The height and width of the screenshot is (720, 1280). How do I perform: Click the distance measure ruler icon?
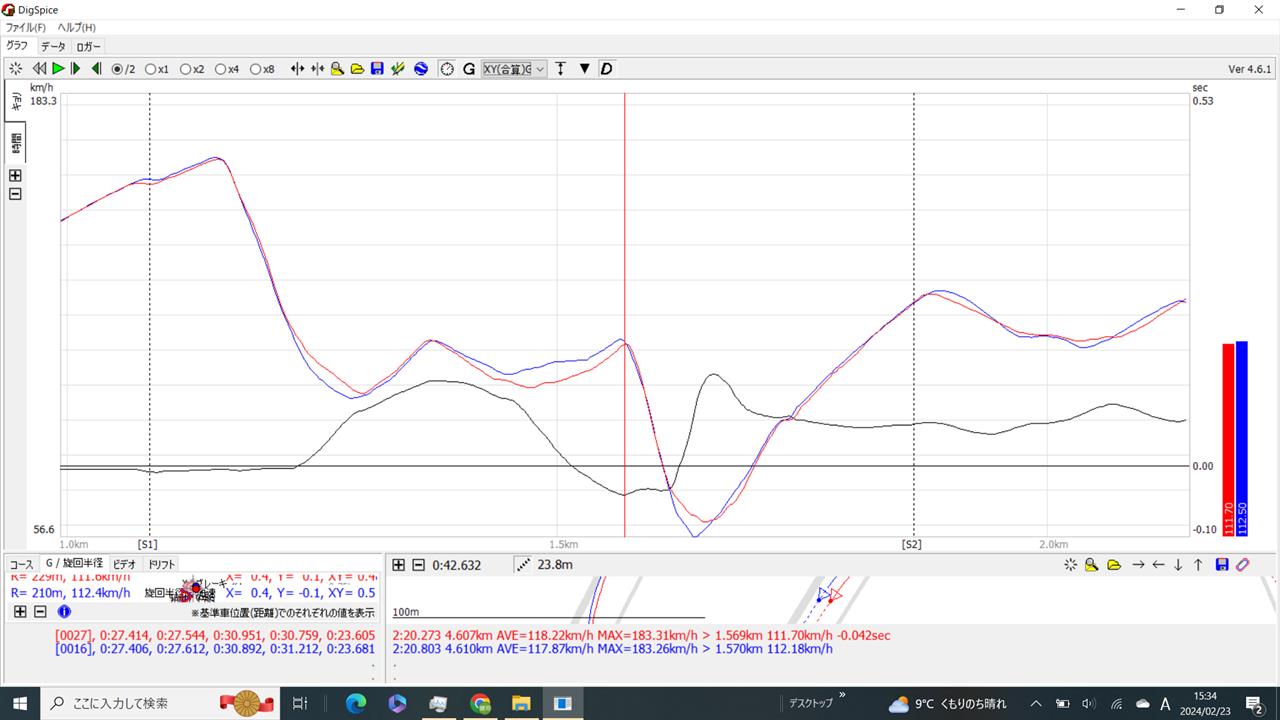tap(523, 565)
